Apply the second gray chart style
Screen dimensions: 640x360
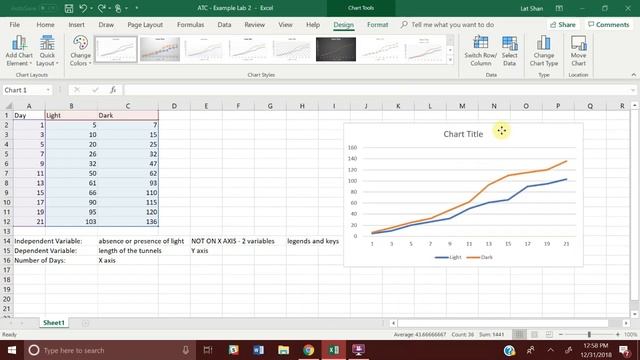(x=160, y=49)
